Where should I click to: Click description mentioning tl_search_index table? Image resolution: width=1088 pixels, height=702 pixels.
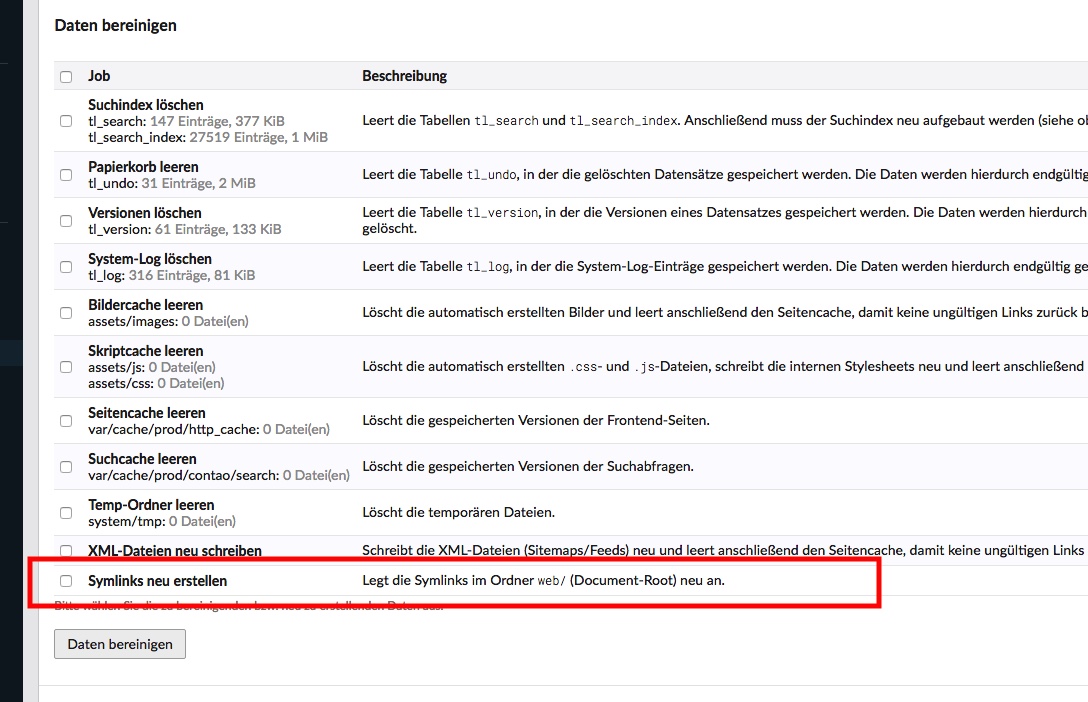click(x=725, y=120)
